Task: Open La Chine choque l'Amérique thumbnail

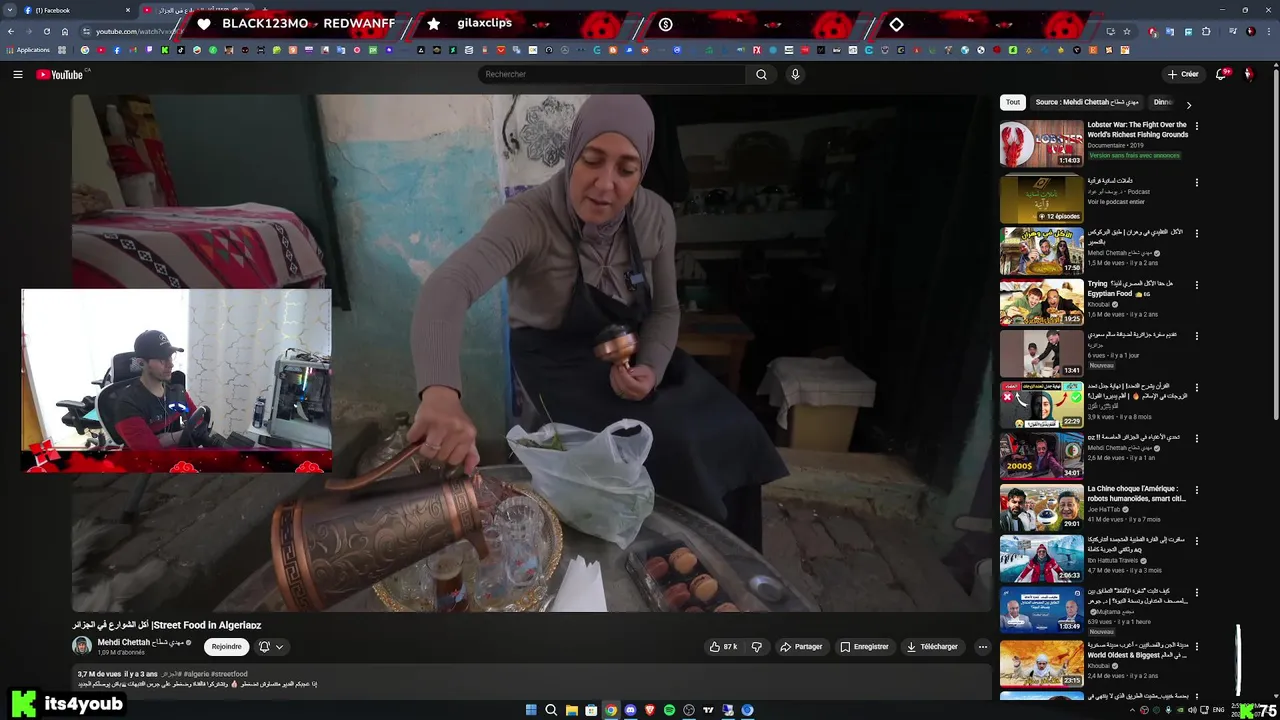Action: [1041, 508]
